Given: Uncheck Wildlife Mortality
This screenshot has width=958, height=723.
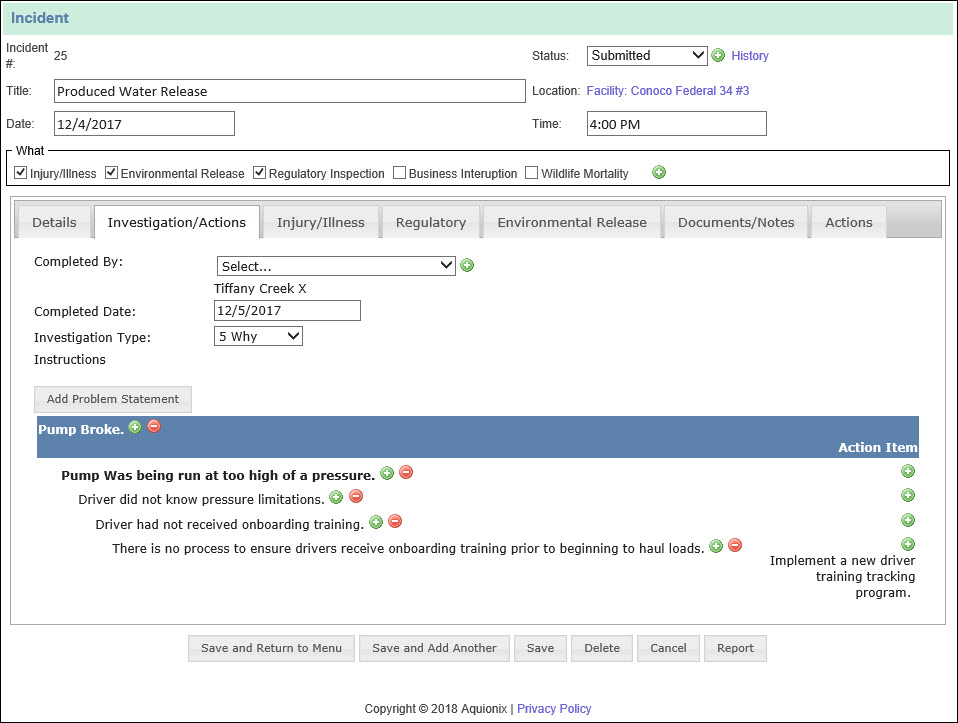Looking at the screenshot, I should (531, 172).
